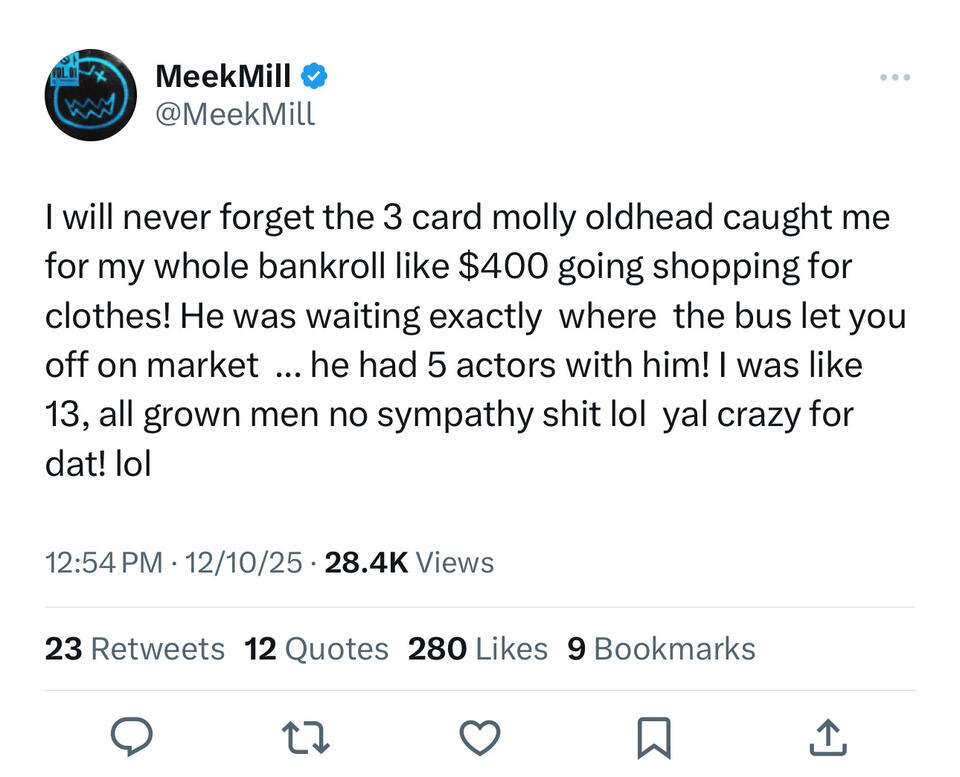Click the MeekMill display name
Viewport: 960px width, 777px height.
(224, 76)
